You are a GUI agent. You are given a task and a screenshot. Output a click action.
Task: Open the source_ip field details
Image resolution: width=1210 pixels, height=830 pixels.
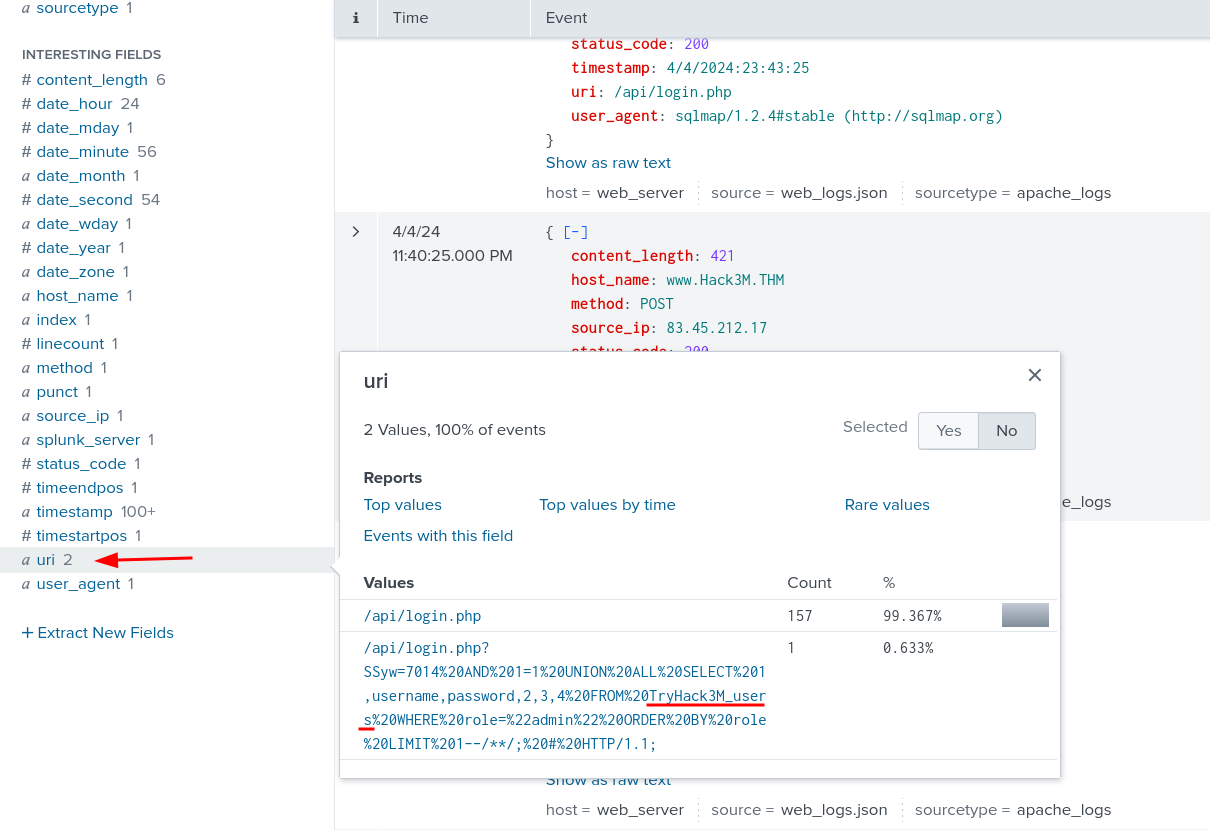point(73,416)
